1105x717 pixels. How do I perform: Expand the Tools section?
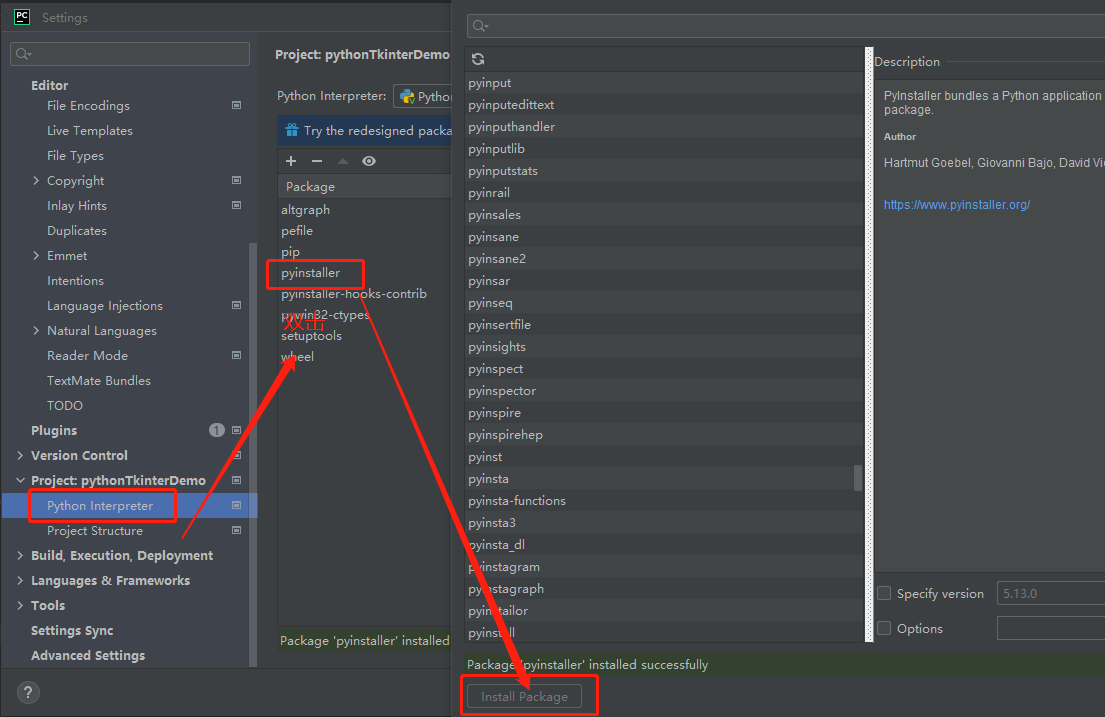pyautogui.click(x=20, y=606)
